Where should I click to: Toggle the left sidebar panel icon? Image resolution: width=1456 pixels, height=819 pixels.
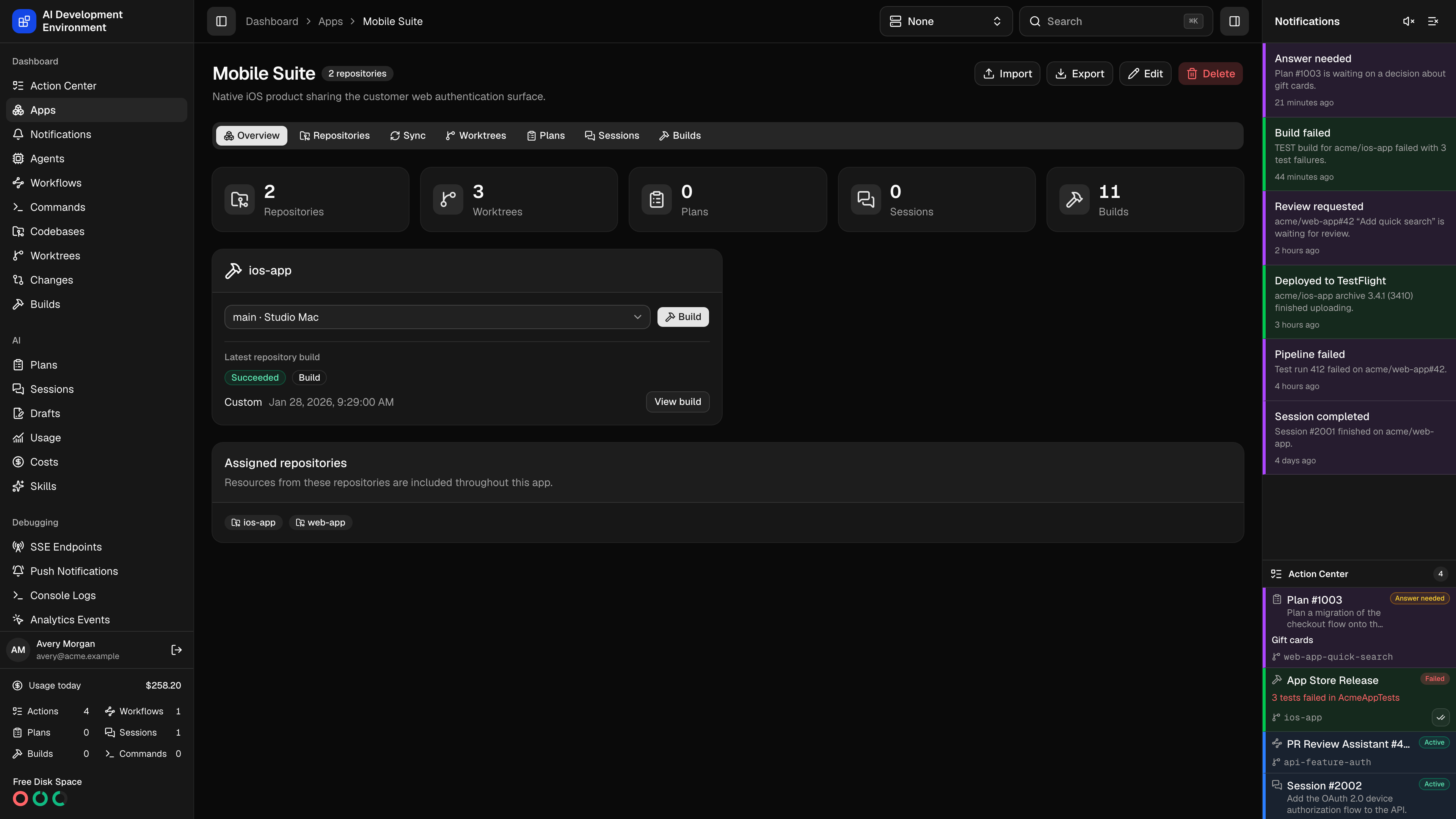[x=221, y=22]
